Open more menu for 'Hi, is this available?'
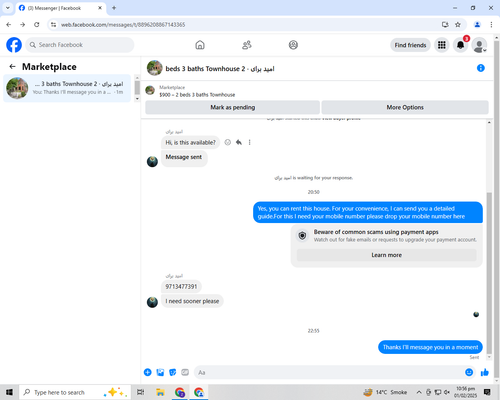Image resolution: width=500 pixels, height=400 pixels. (249, 142)
